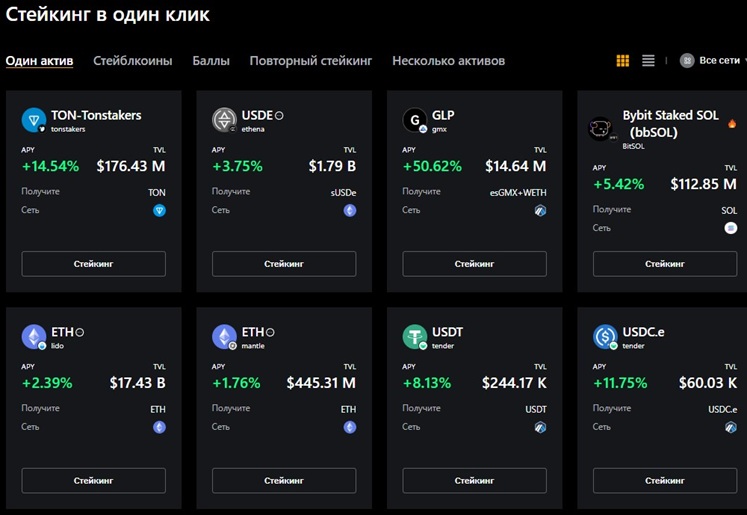The height and width of the screenshot is (515, 747).
Task: Click the GLP gmx logo
Action: point(415,120)
